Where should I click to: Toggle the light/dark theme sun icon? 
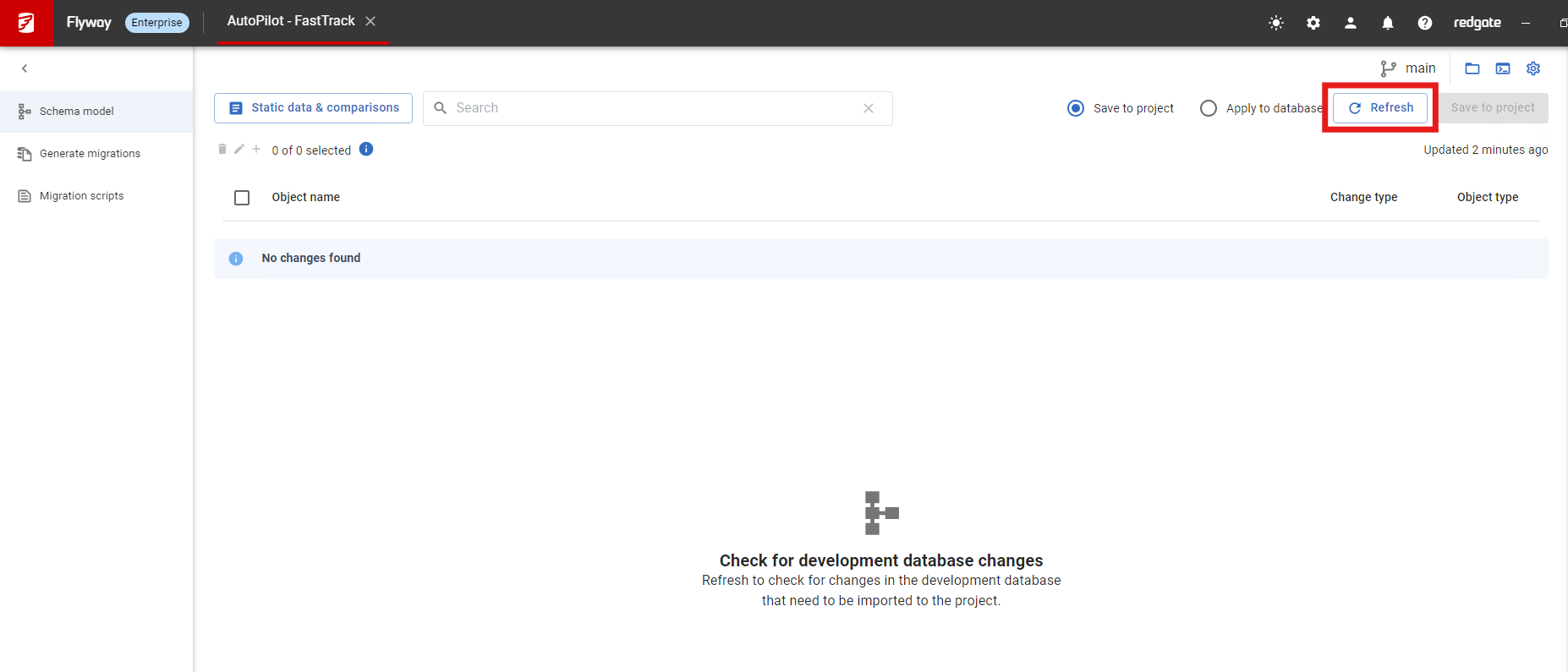(x=1276, y=23)
